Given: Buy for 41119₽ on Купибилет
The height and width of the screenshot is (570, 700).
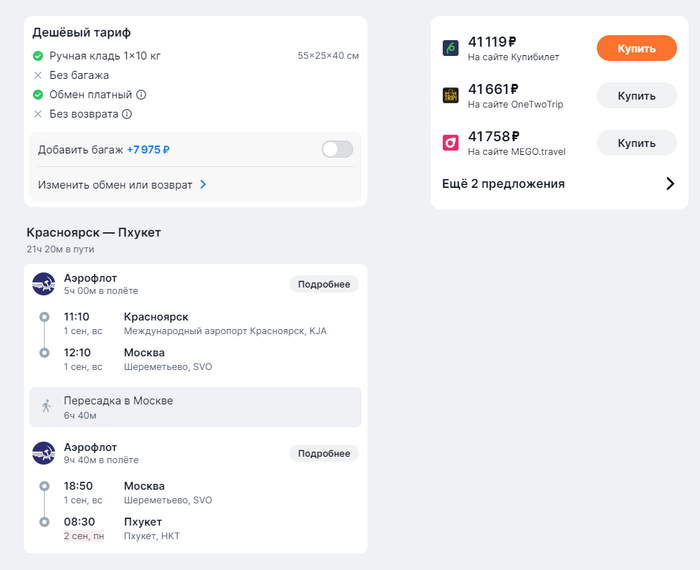Looking at the screenshot, I should (637, 48).
